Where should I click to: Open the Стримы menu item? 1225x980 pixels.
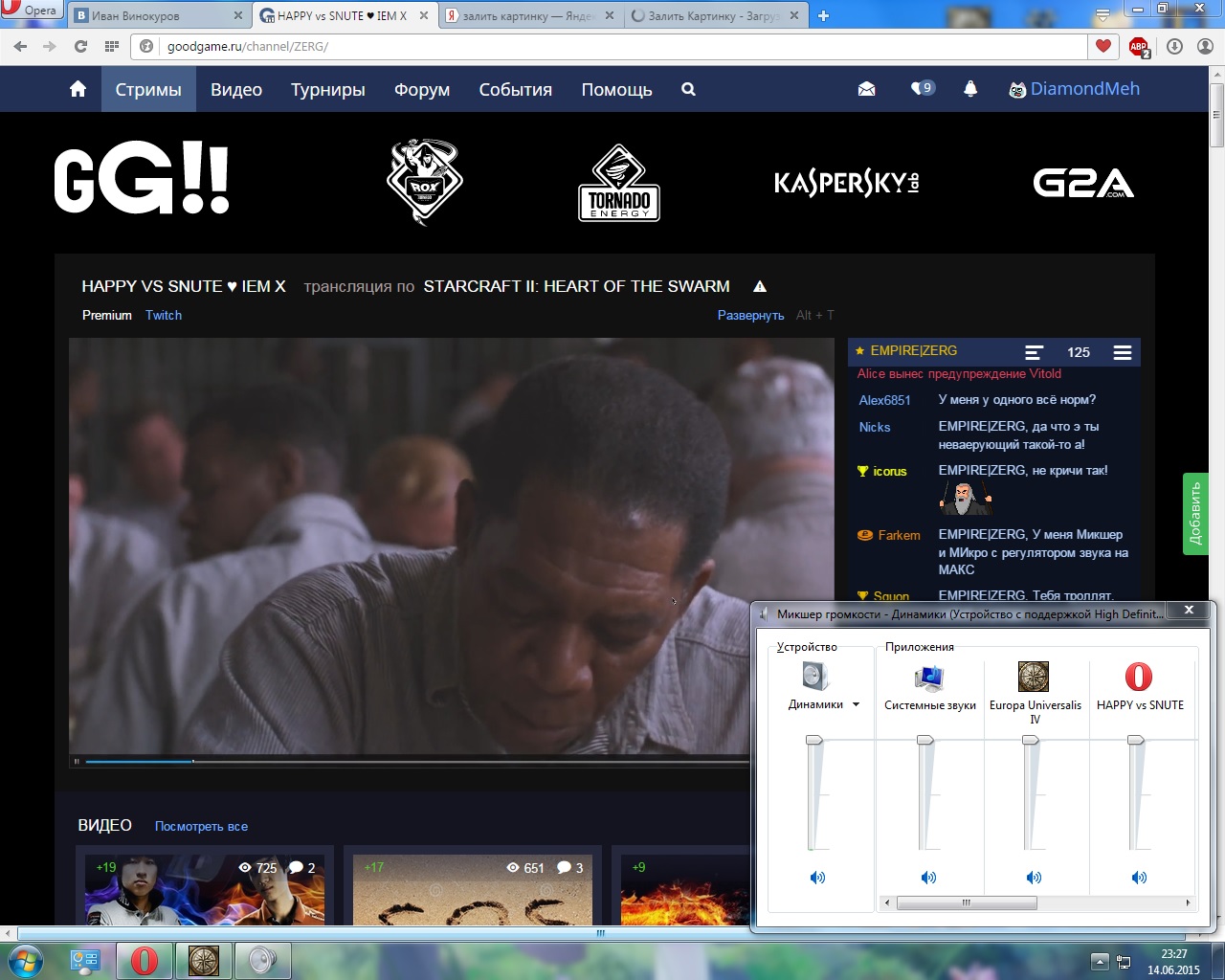[x=148, y=89]
